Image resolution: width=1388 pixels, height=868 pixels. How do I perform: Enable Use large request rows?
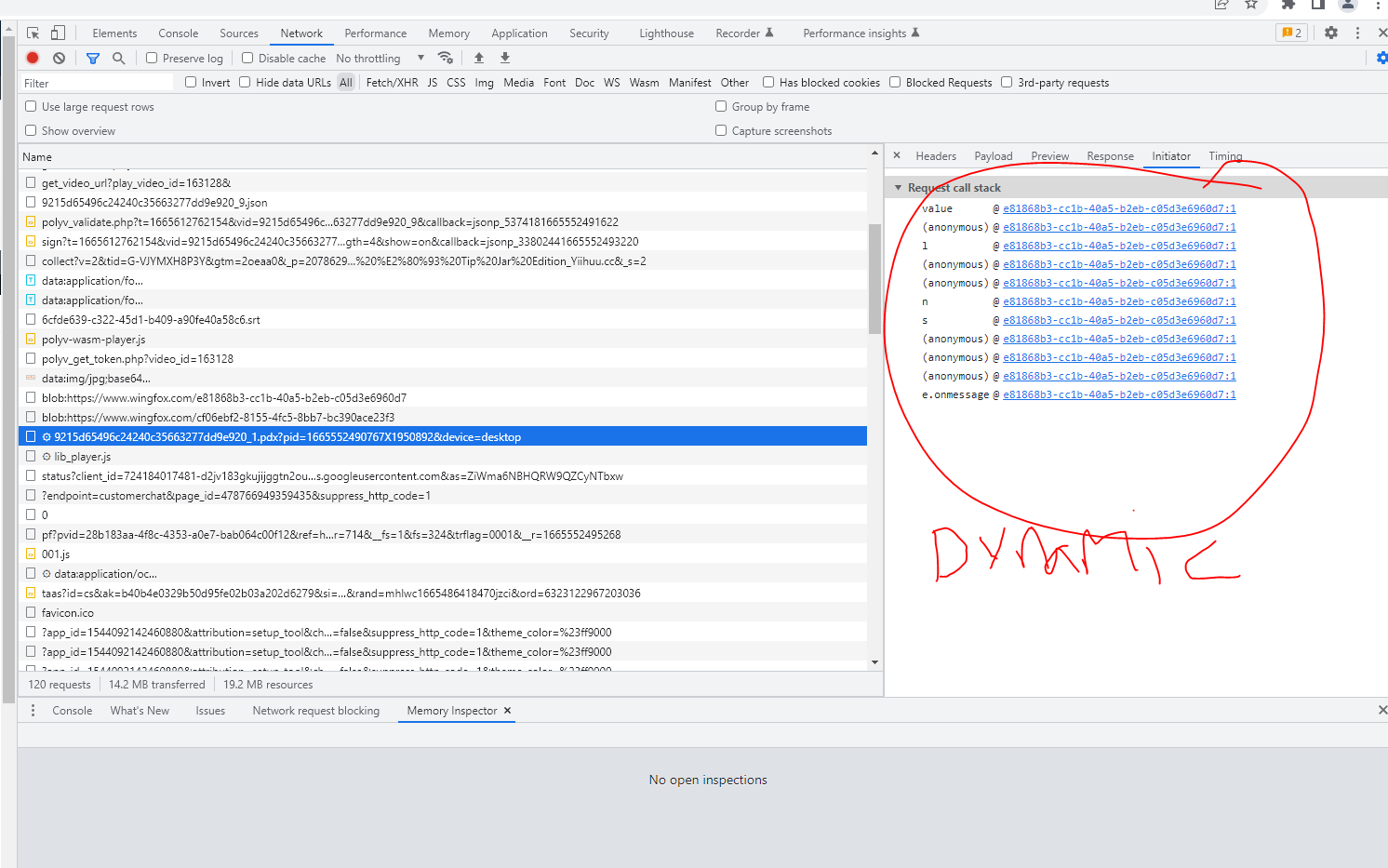(31, 107)
